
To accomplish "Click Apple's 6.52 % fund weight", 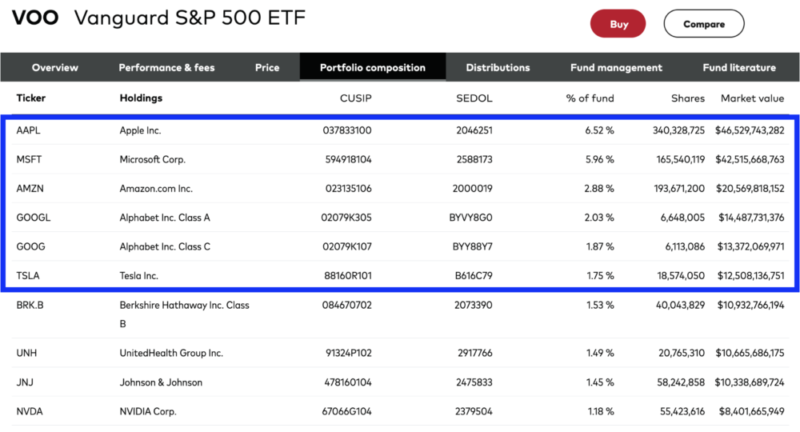I will pos(599,131).
